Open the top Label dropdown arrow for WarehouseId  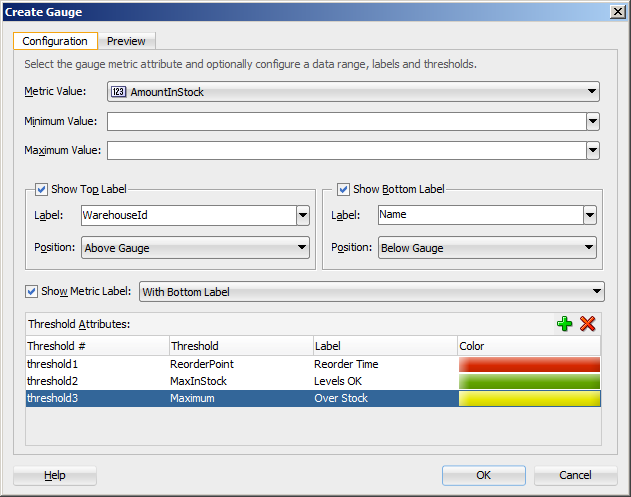(303, 215)
